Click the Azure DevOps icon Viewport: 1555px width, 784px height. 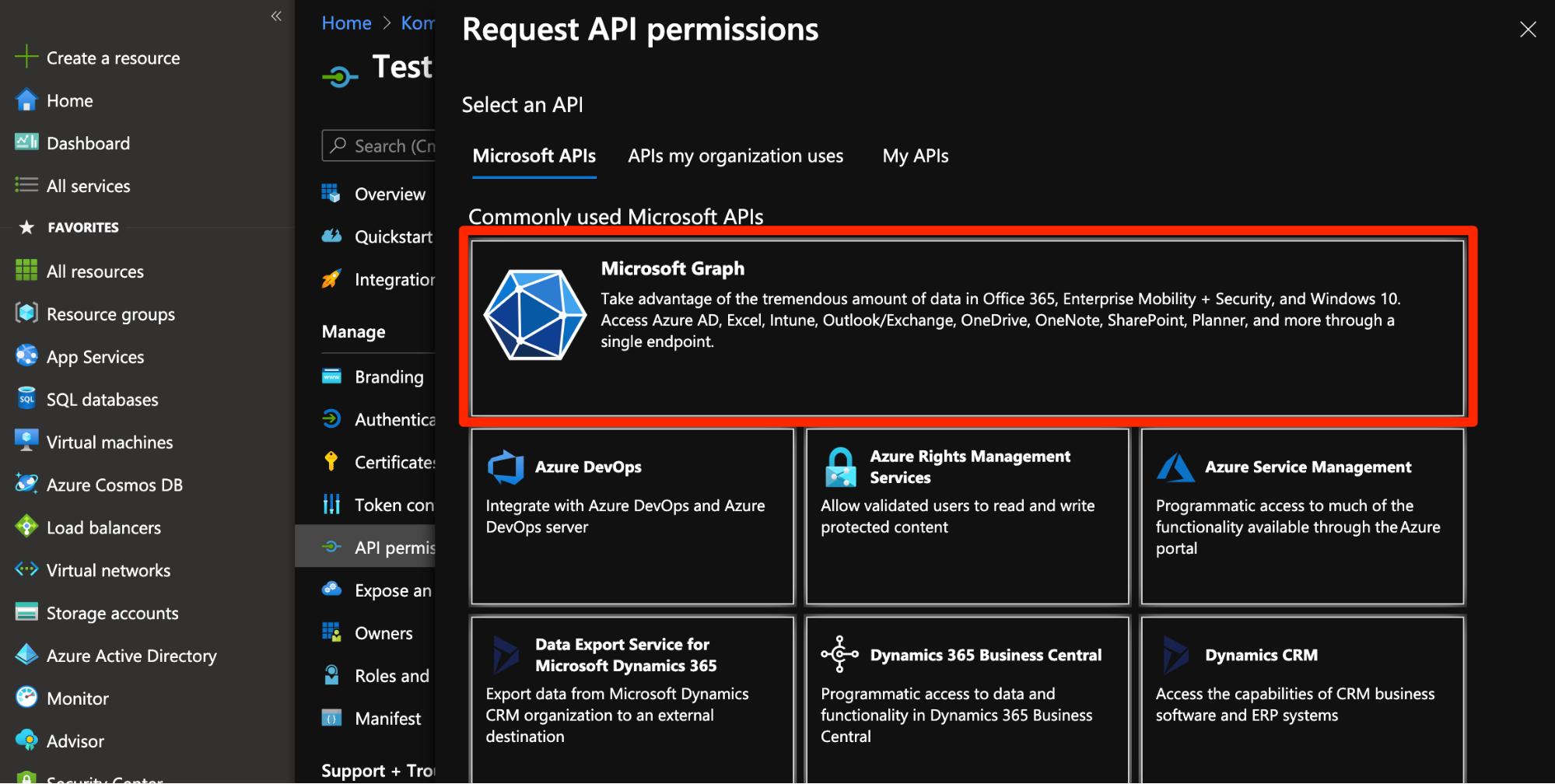click(506, 467)
